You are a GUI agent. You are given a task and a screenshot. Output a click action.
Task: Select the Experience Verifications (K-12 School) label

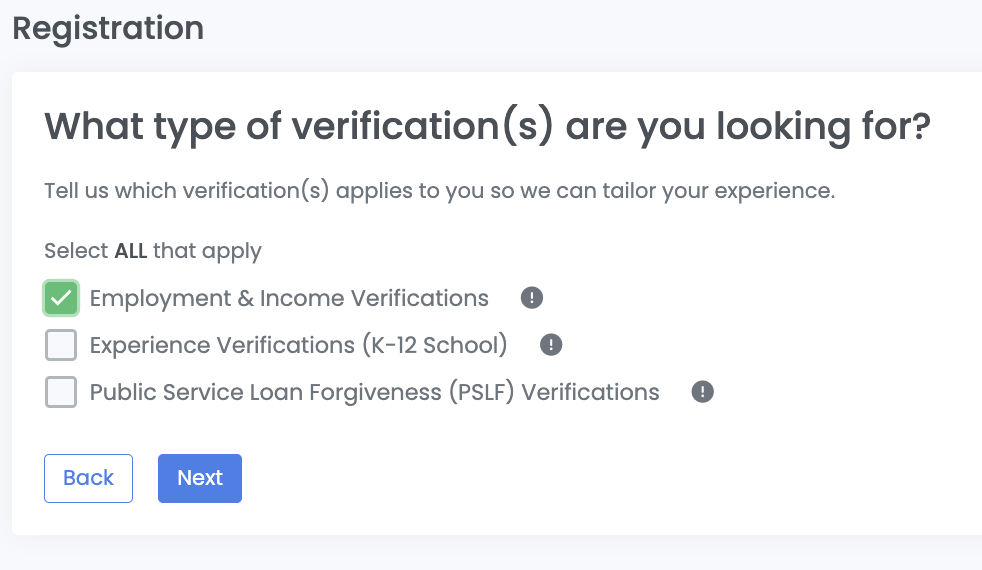[x=298, y=345]
